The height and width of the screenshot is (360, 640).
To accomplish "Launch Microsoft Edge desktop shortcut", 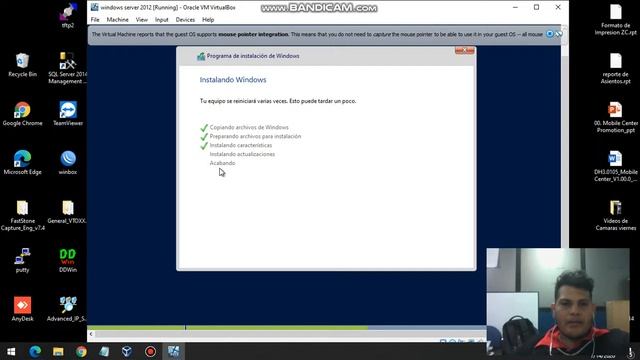I will [x=22, y=162].
